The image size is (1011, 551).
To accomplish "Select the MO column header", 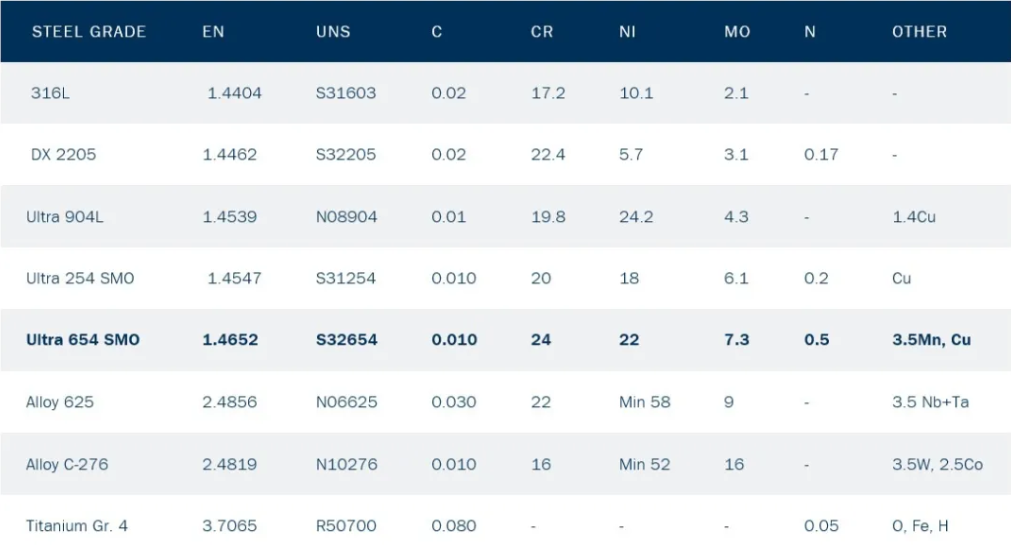I will pyautogui.click(x=737, y=32).
